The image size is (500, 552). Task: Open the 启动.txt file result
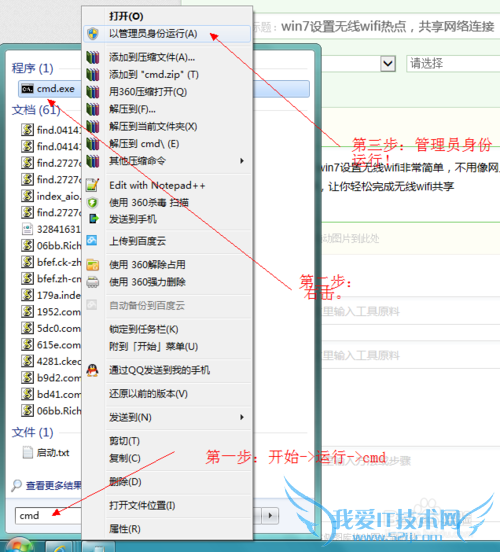pos(46,452)
